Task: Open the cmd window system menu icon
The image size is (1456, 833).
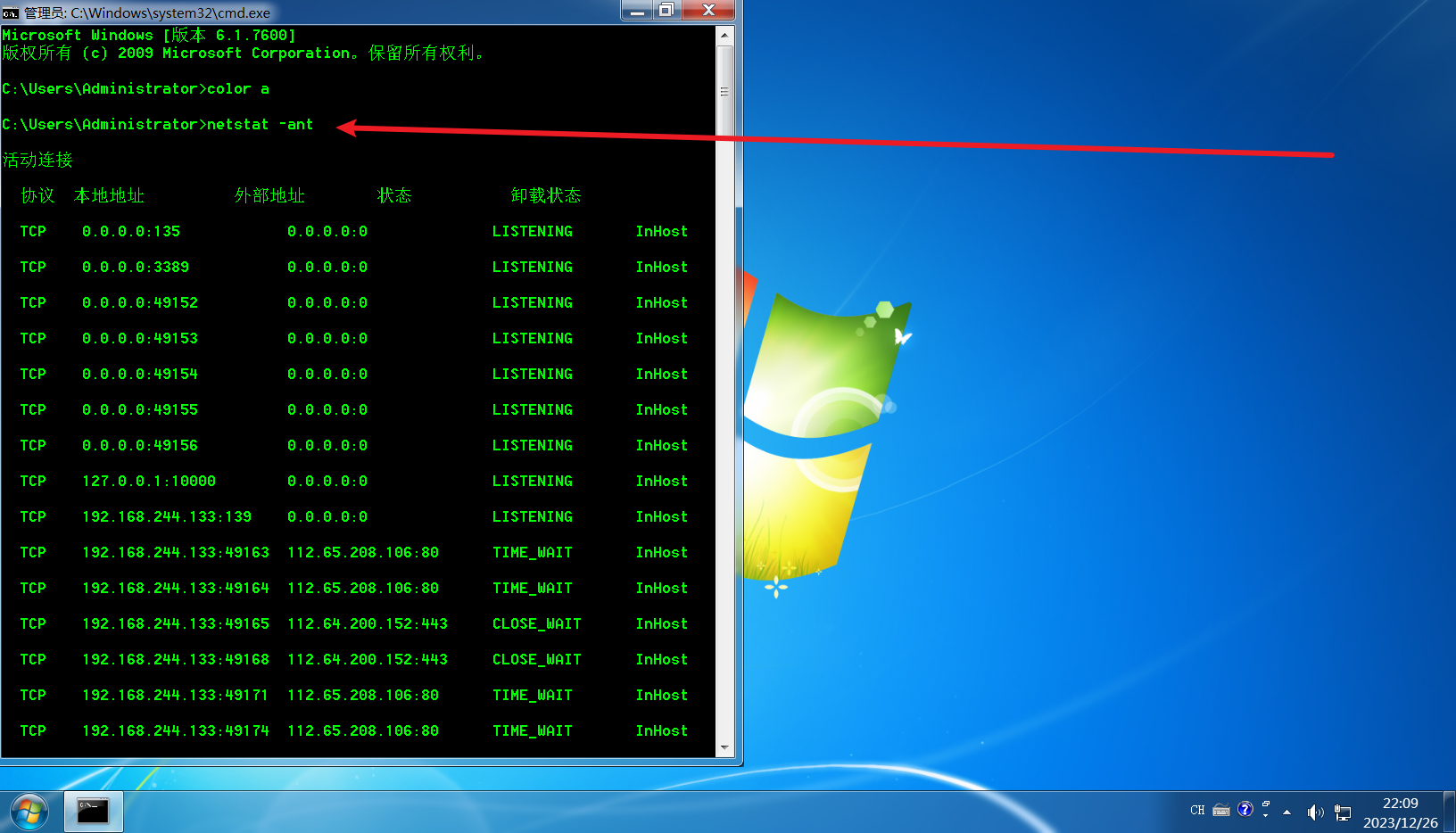Action: pyautogui.click(x=11, y=12)
